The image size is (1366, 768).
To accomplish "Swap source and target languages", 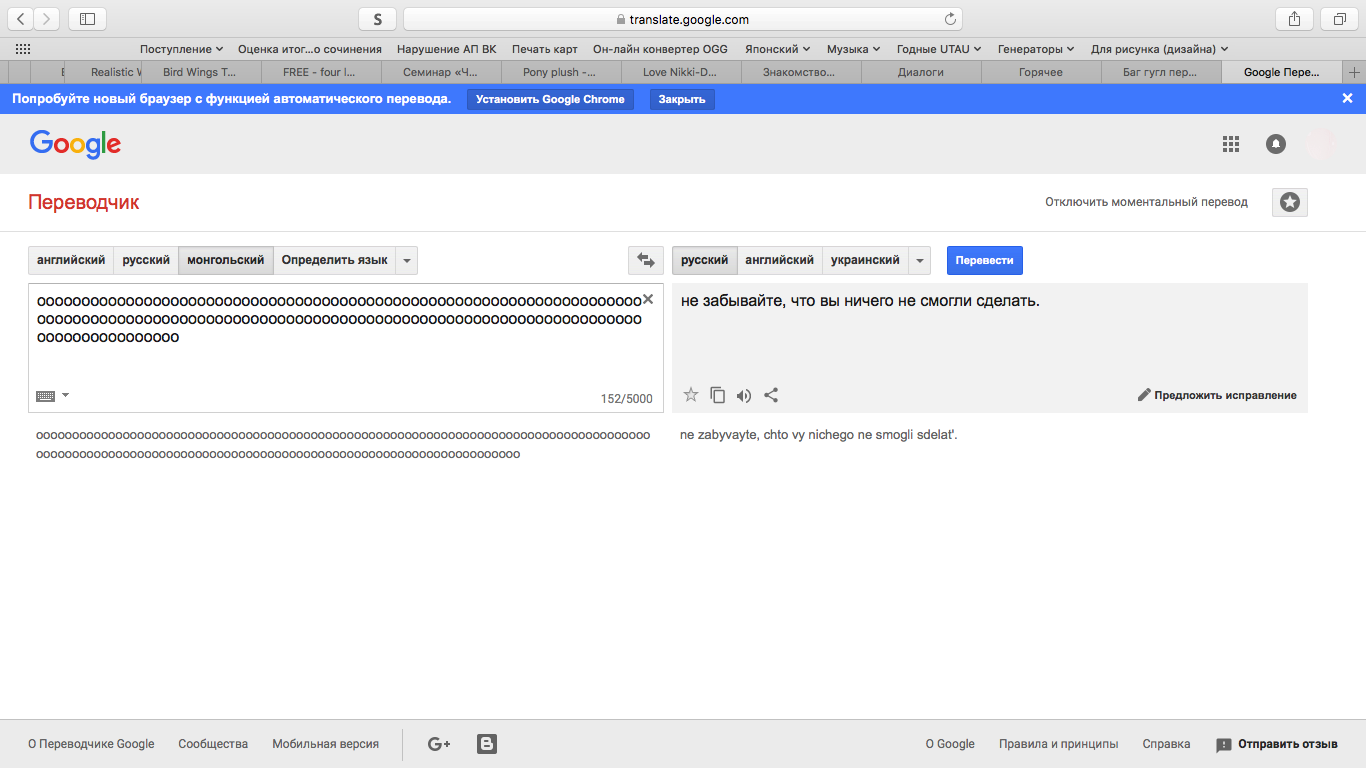I will point(645,260).
